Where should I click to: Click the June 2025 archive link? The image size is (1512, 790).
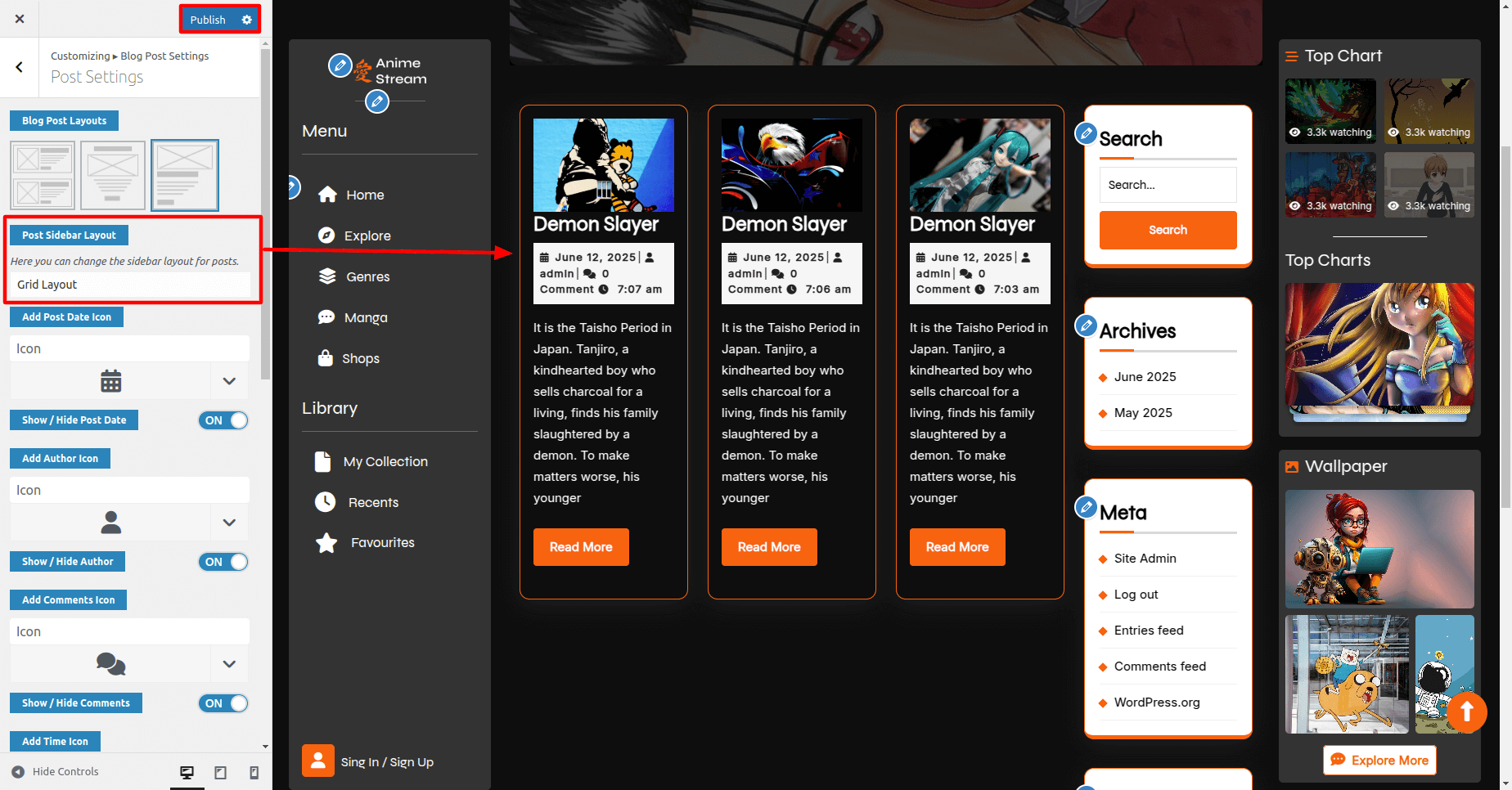pyautogui.click(x=1145, y=377)
